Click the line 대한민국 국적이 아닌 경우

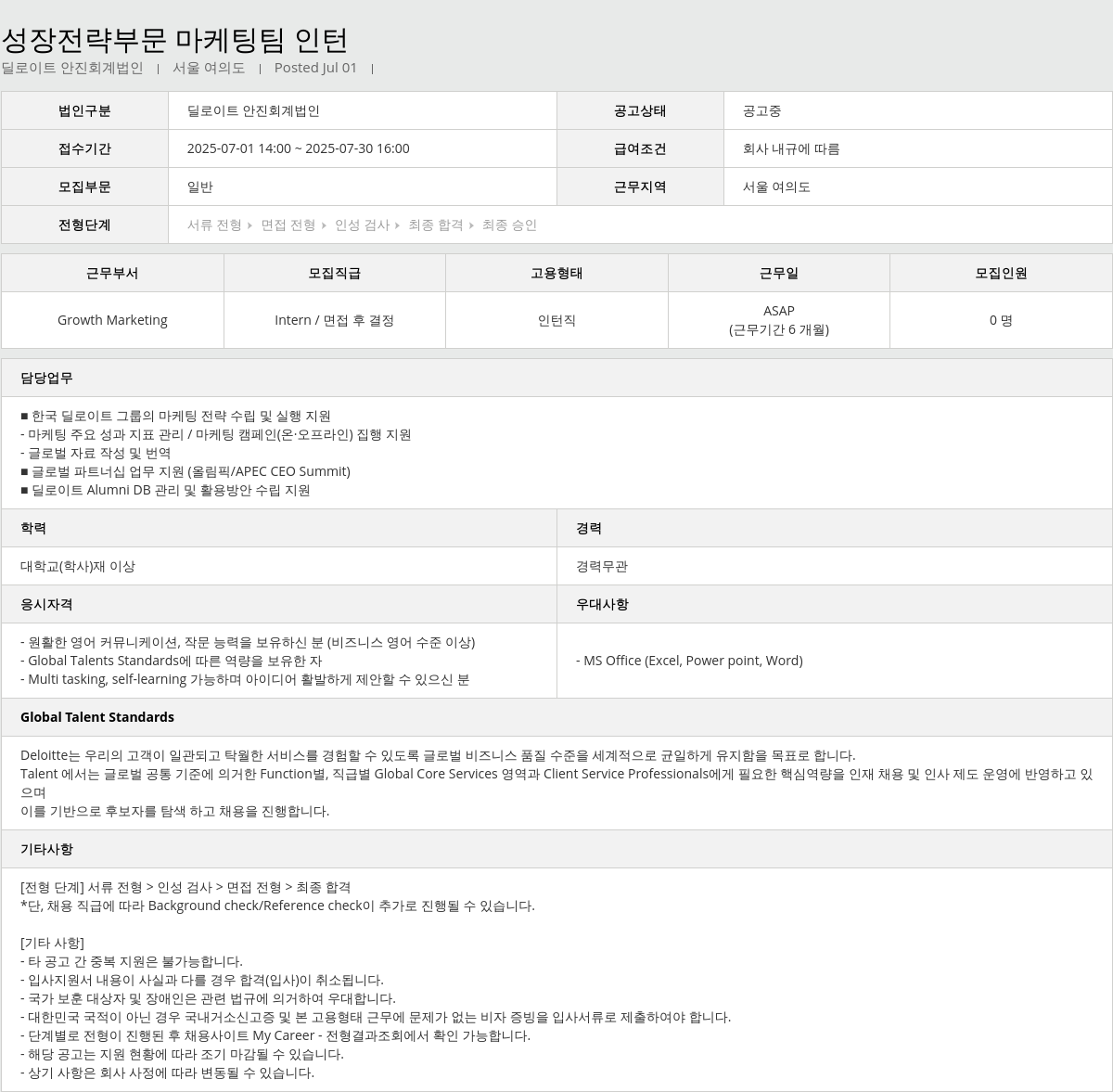point(376,1017)
